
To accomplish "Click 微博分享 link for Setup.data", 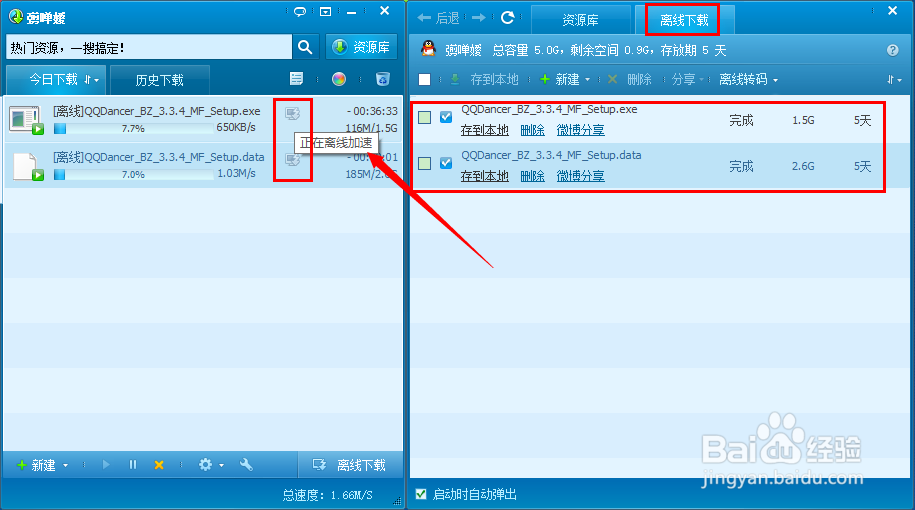I will pyautogui.click(x=581, y=176).
